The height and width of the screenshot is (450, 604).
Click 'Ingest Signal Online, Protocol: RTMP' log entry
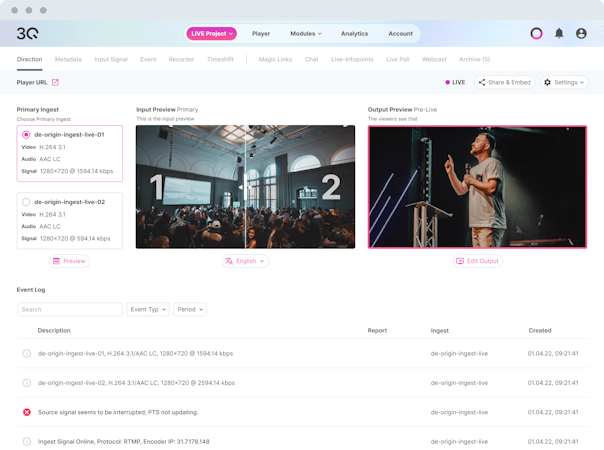tap(123, 442)
